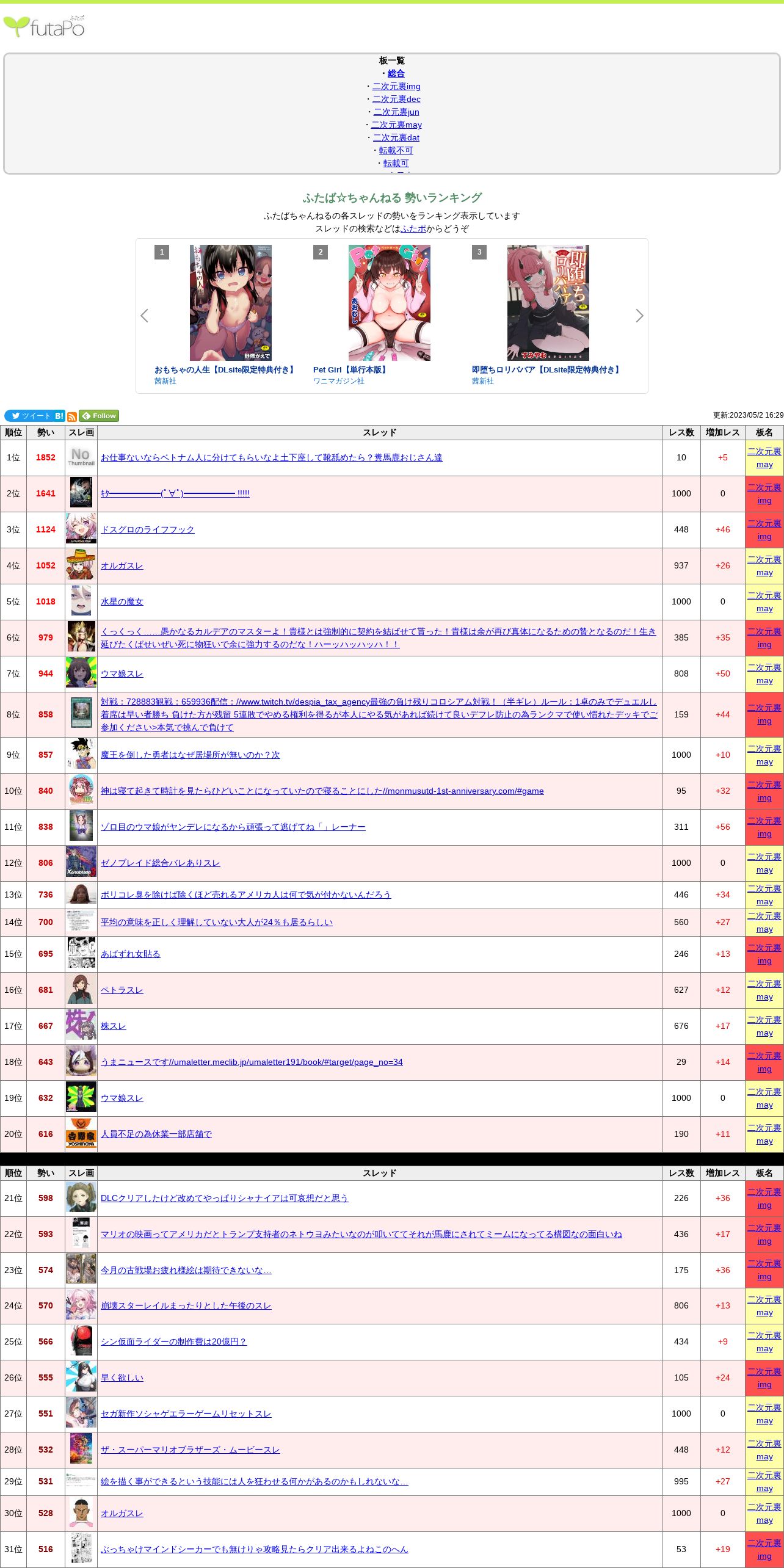The width and height of the screenshot is (784, 1568).
Task: Open the Pet Girl book cover
Action: 390,303
